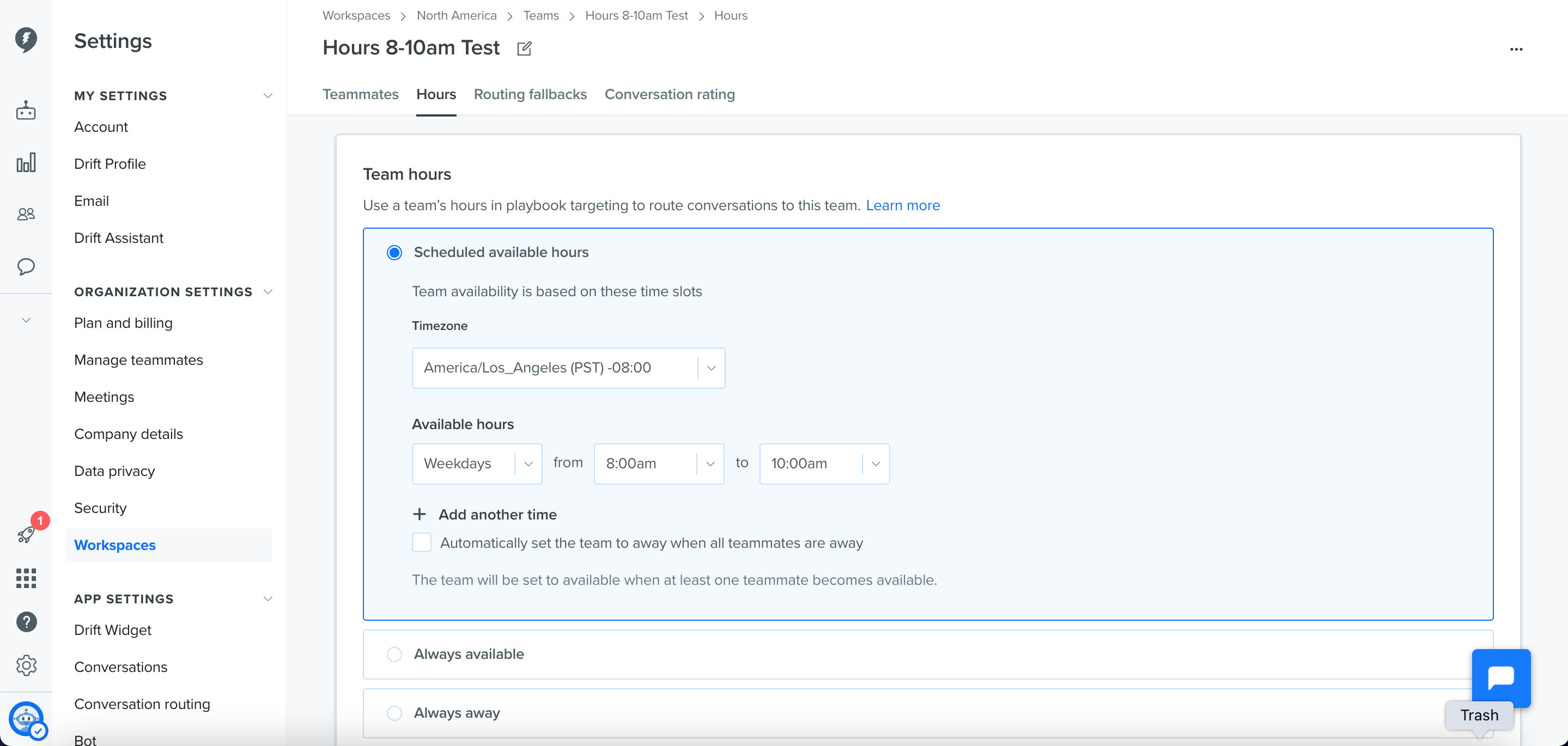Open Security settings page
The width and height of the screenshot is (1568, 746).
[x=100, y=508]
